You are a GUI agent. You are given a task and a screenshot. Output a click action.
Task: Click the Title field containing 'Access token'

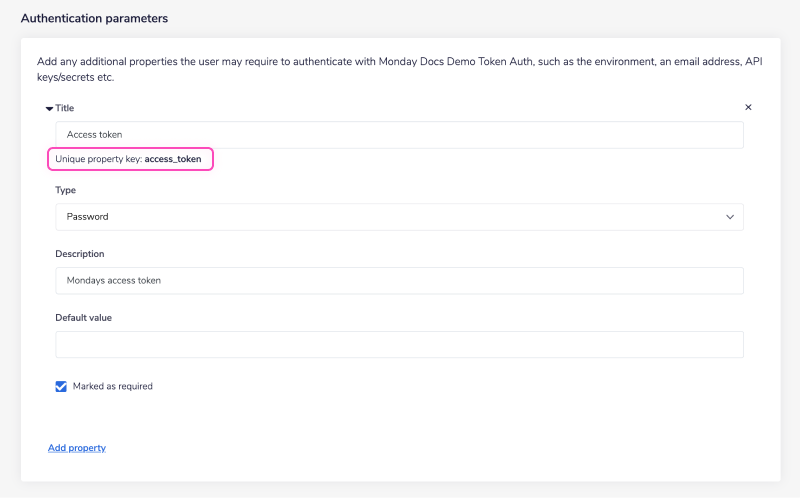tap(399, 135)
